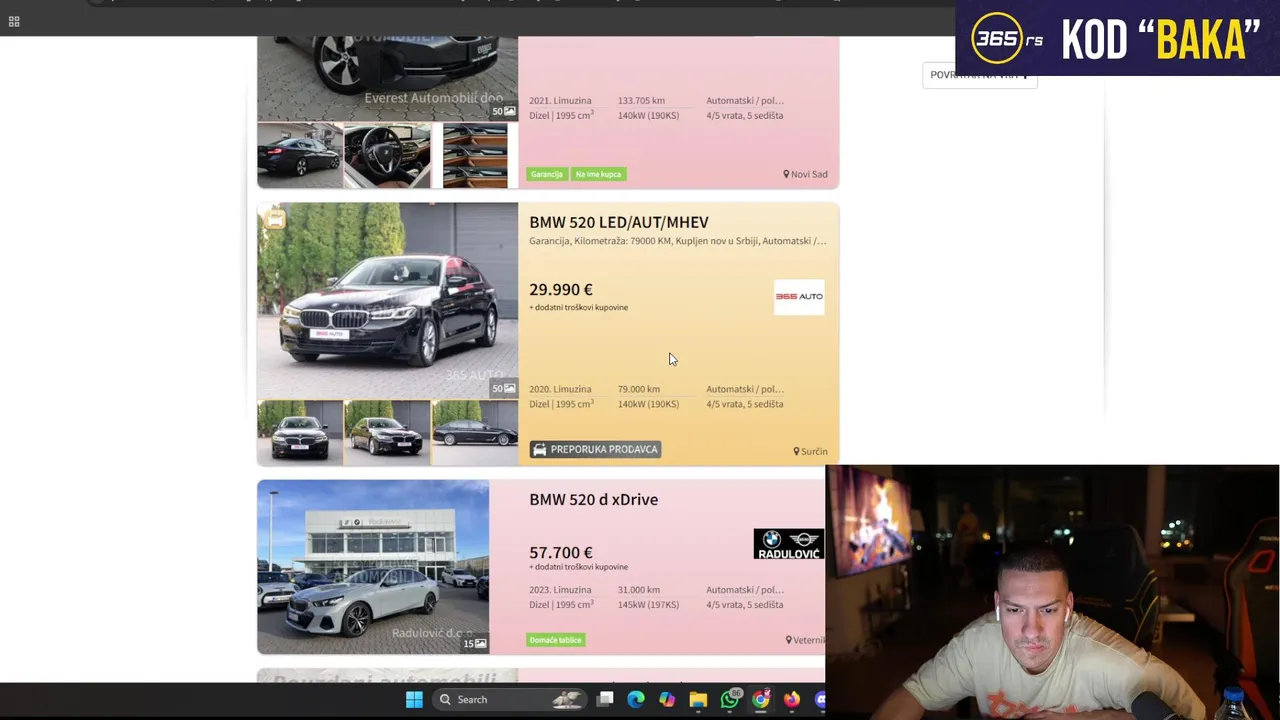View the exterior thumbnail of the Everest listing

point(300,155)
